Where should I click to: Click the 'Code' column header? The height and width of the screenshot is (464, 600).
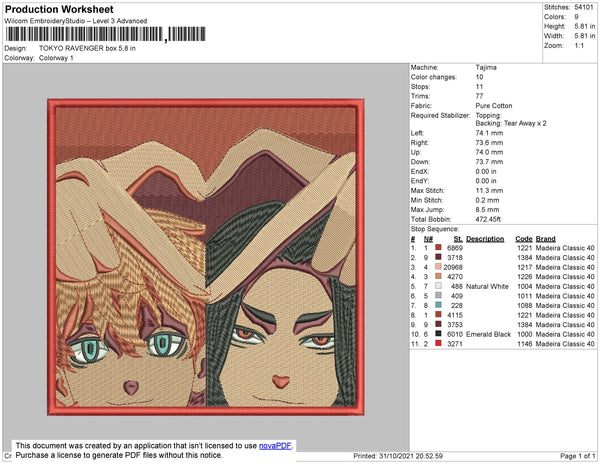click(x=523, y=239)
